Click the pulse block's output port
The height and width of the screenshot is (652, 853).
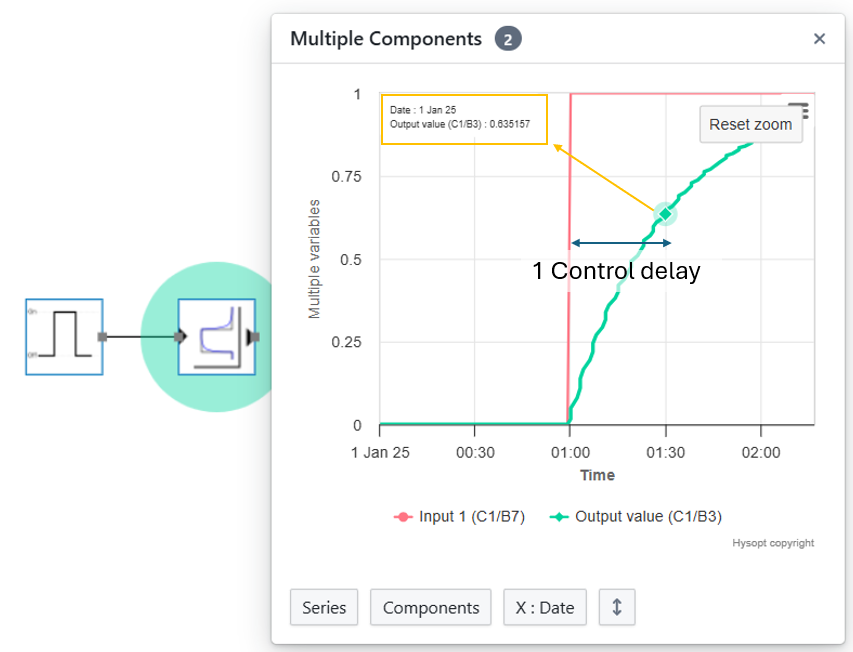(101, 337)
